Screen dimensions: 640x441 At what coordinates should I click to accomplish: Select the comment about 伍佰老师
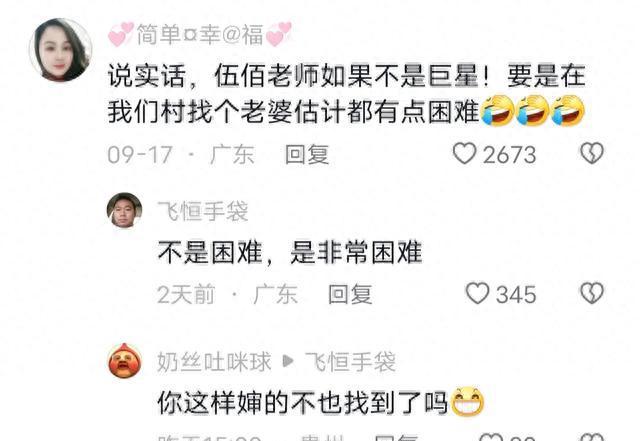tap(347, 93)
